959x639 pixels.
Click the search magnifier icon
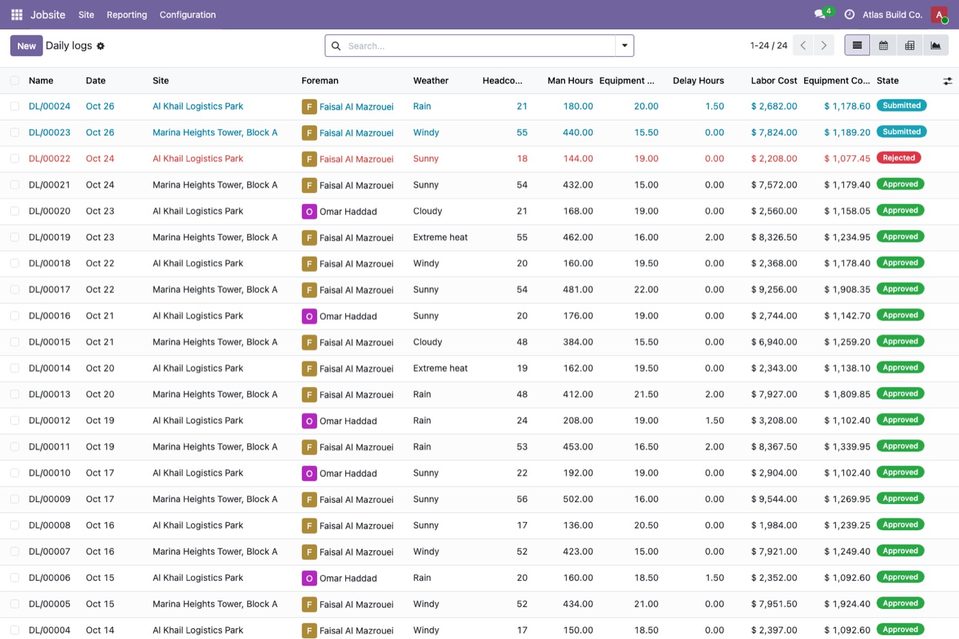click(336, 46)
